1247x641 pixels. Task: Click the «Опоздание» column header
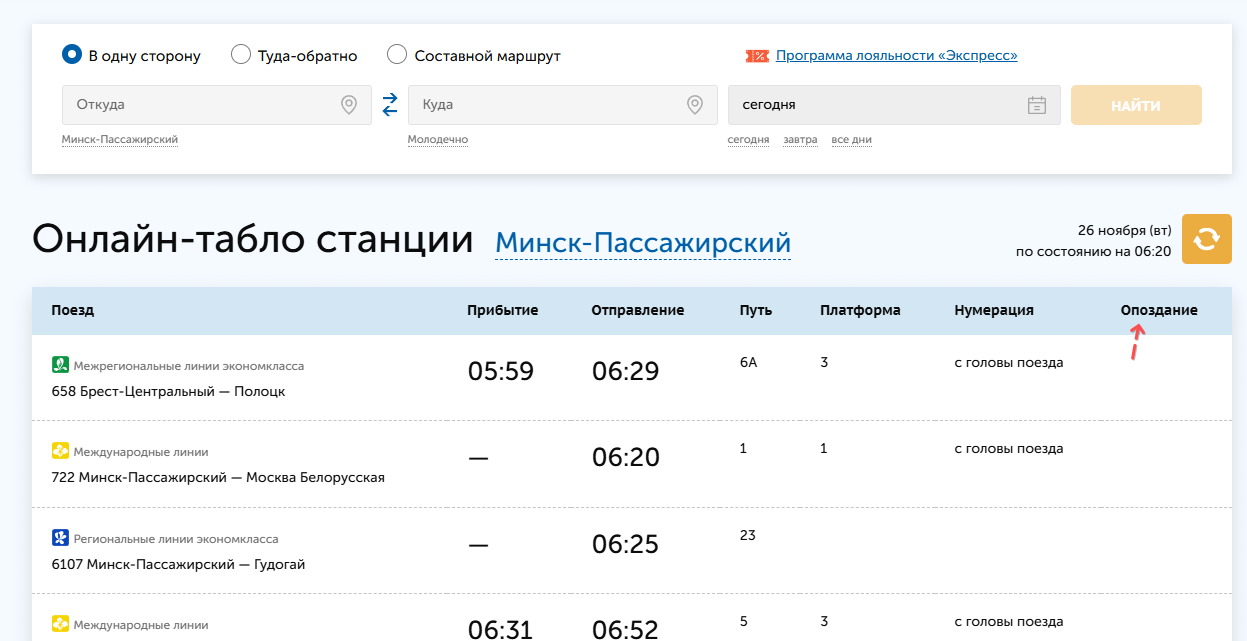tap(1159, 310)
